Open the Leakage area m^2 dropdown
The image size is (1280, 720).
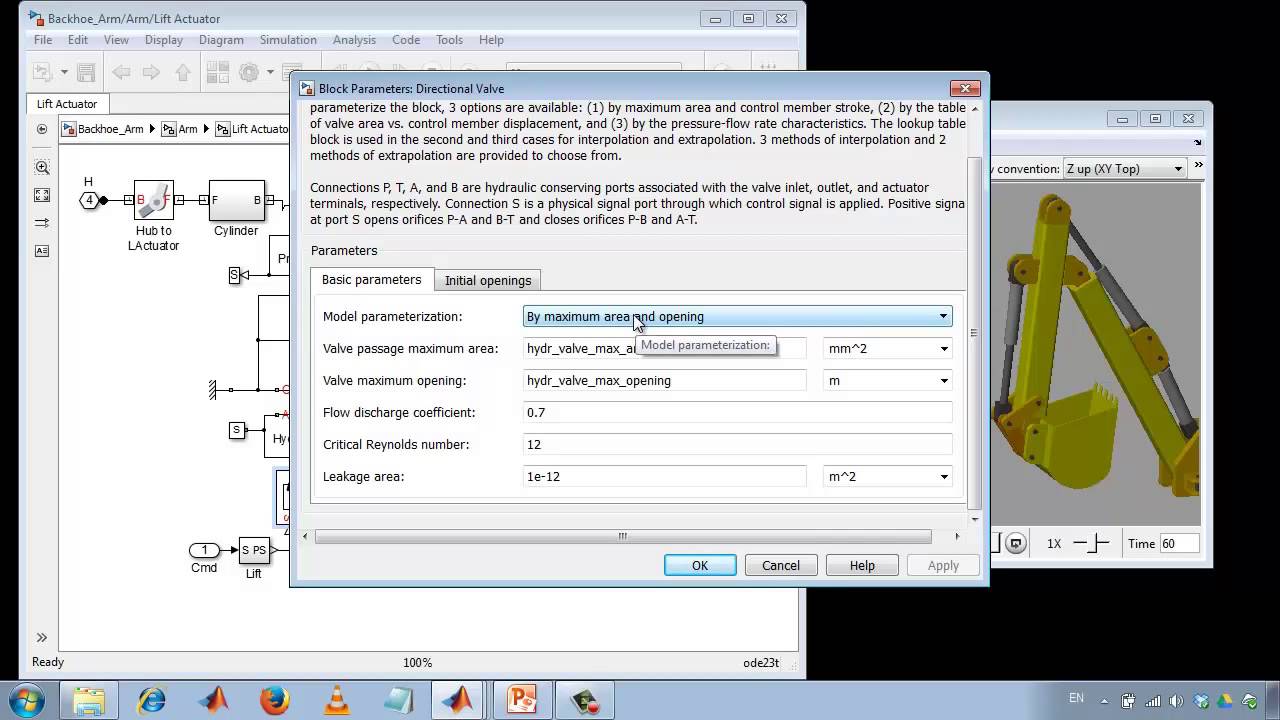point(887,476)
